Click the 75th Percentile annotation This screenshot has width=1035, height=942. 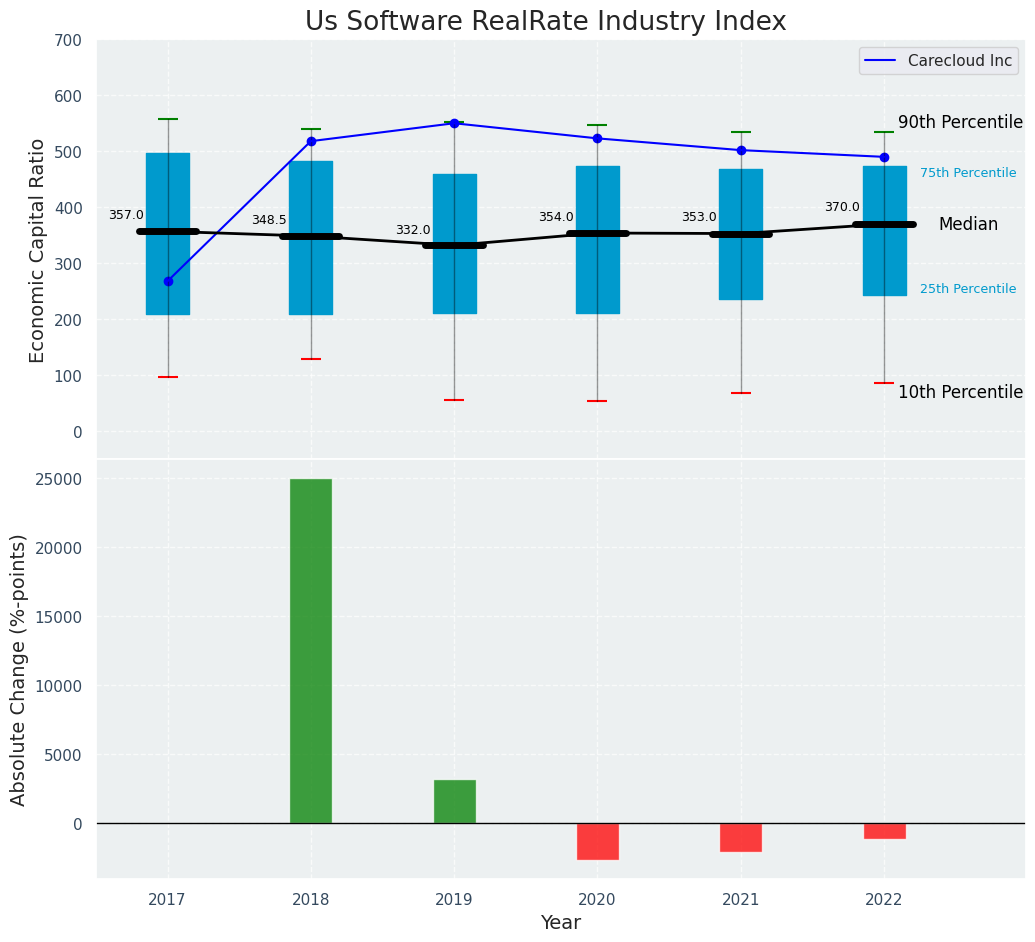pos(967,173)
